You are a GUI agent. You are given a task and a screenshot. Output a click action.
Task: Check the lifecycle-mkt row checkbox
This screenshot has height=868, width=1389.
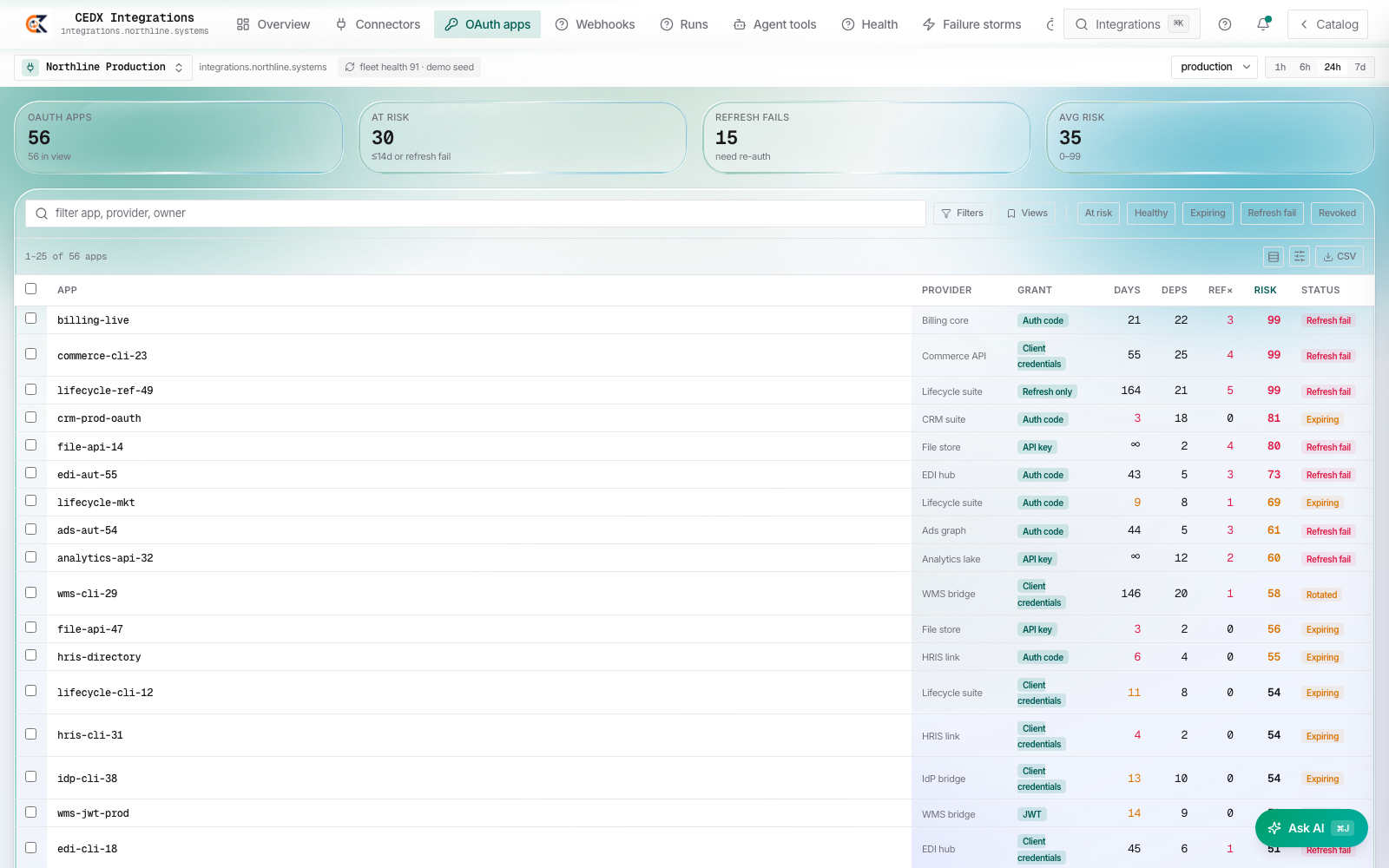click(31, 501)
